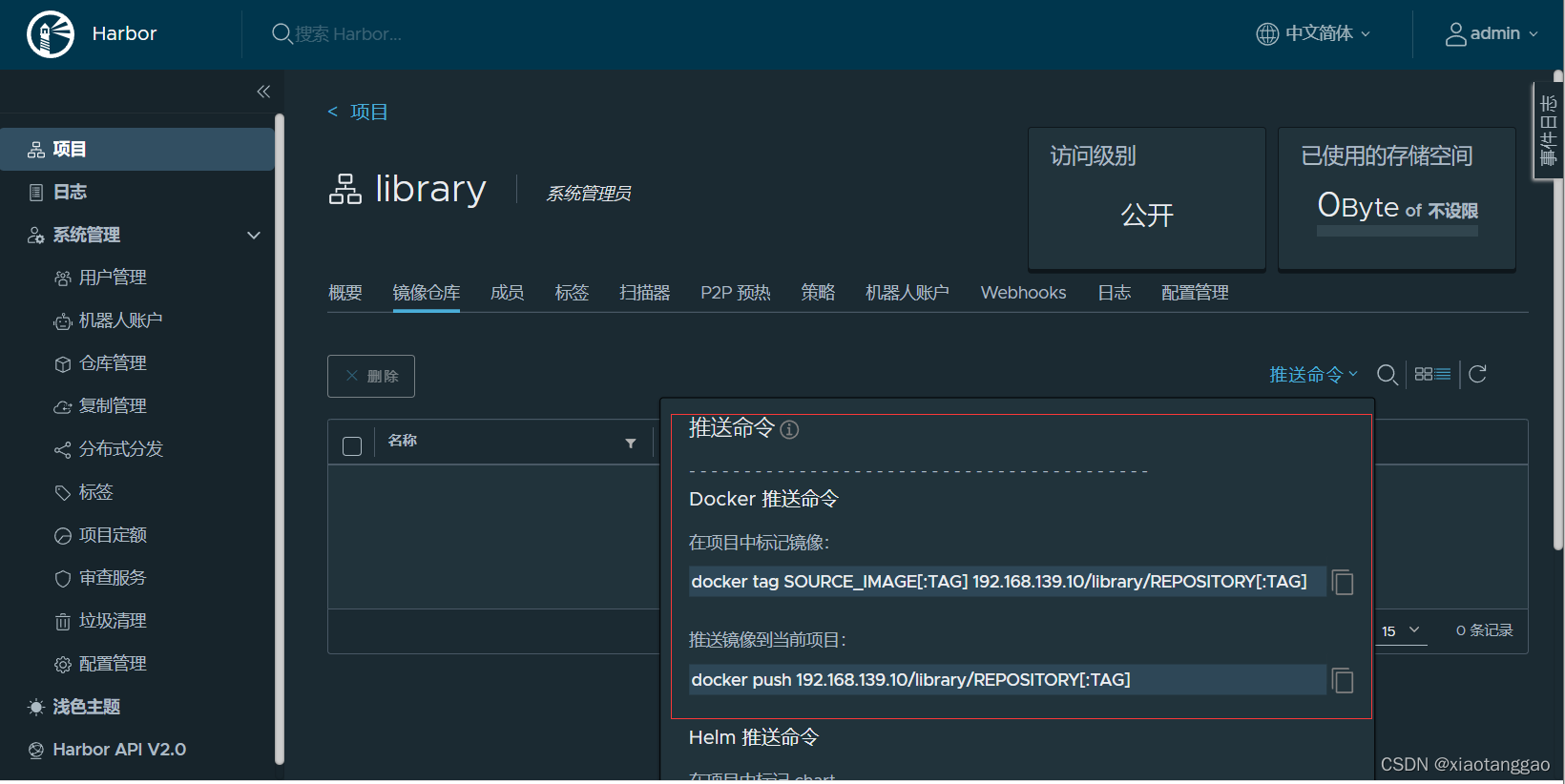The image size is (1565, 784).
Task: Switch to card view icon
Action: point(1423,374)
